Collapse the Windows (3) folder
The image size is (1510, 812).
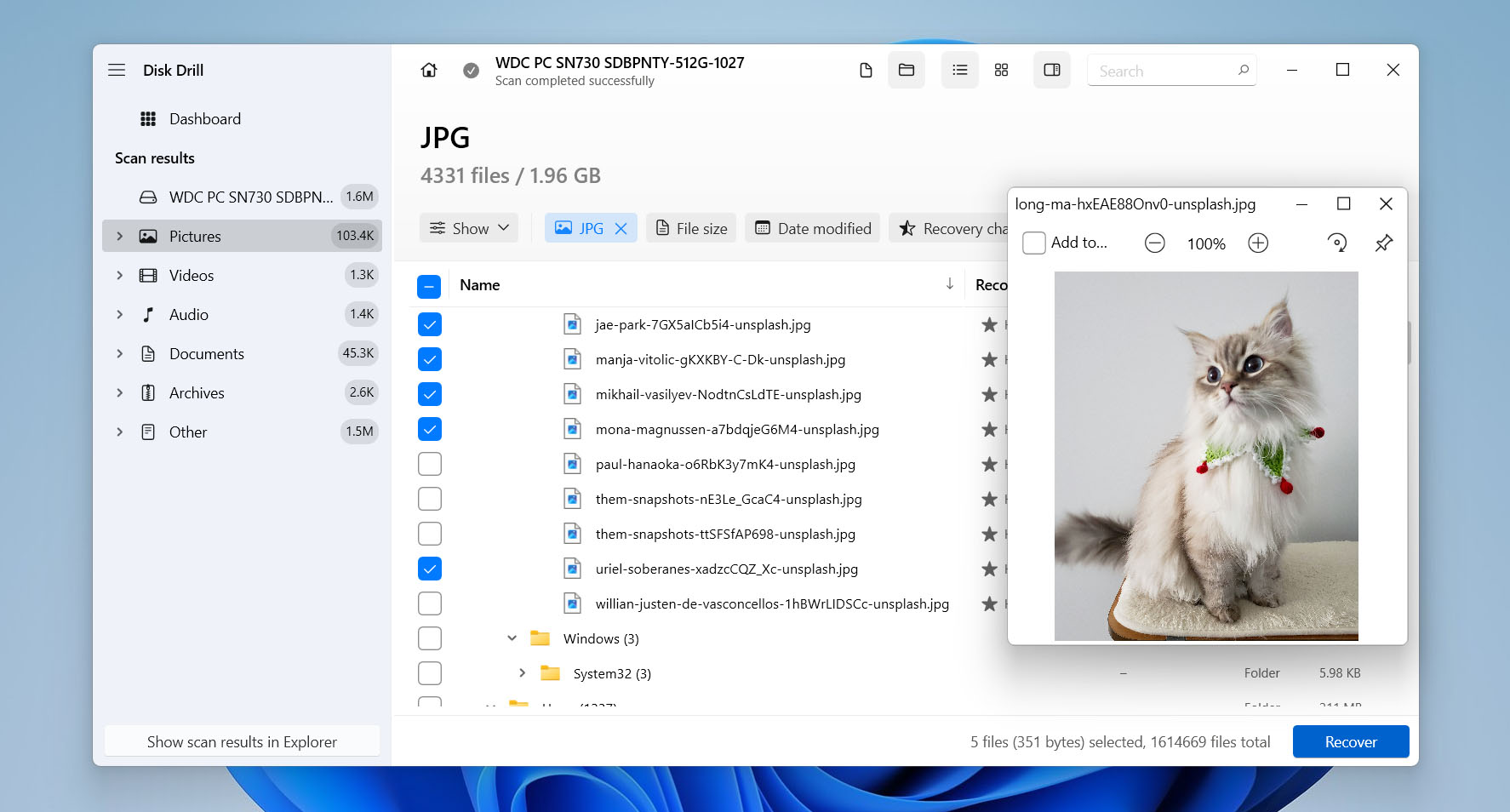[512, 638]
